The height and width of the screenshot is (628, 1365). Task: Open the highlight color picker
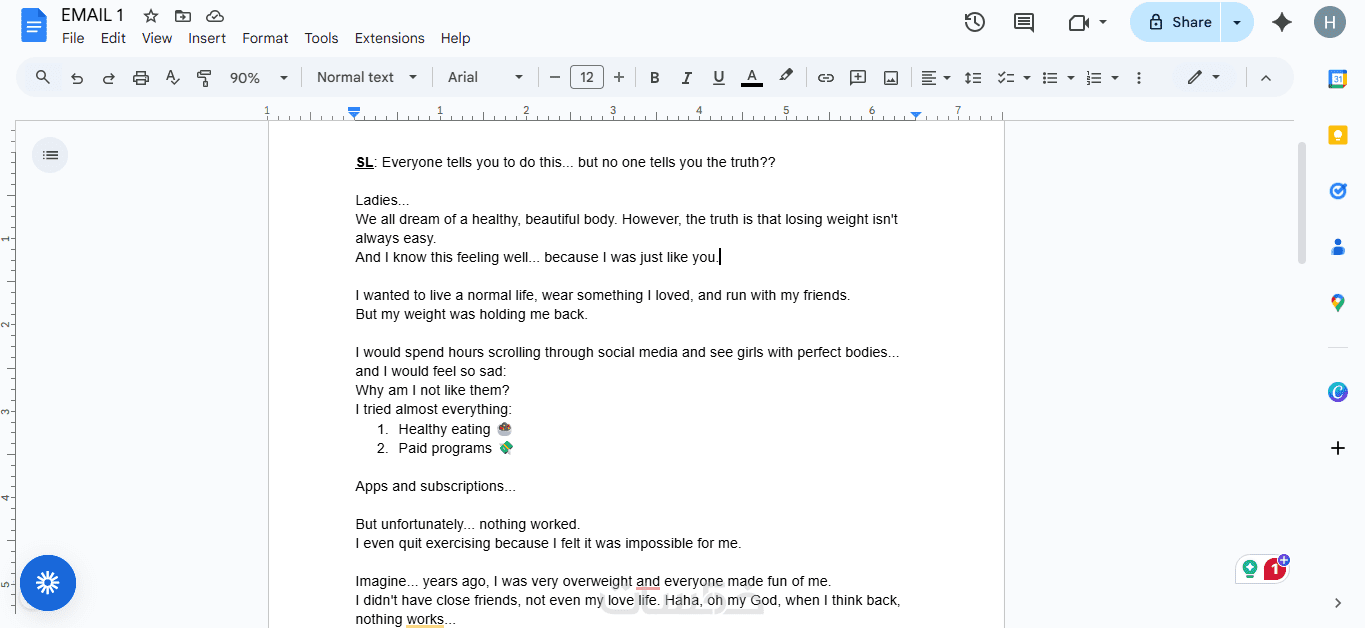(786, 77)
